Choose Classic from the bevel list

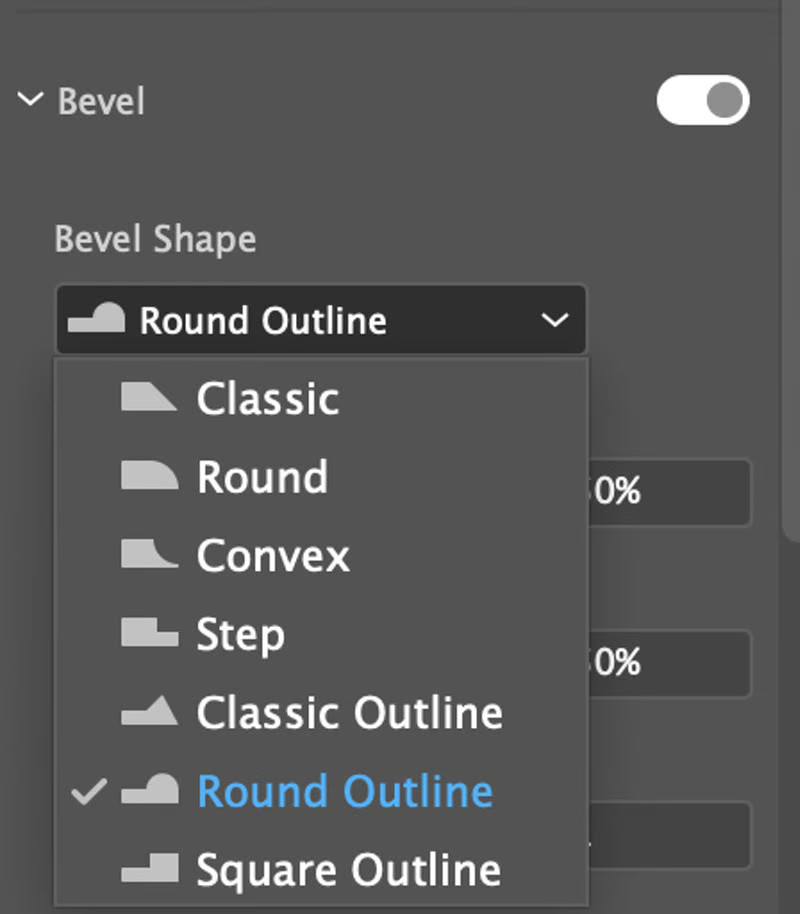268,399
